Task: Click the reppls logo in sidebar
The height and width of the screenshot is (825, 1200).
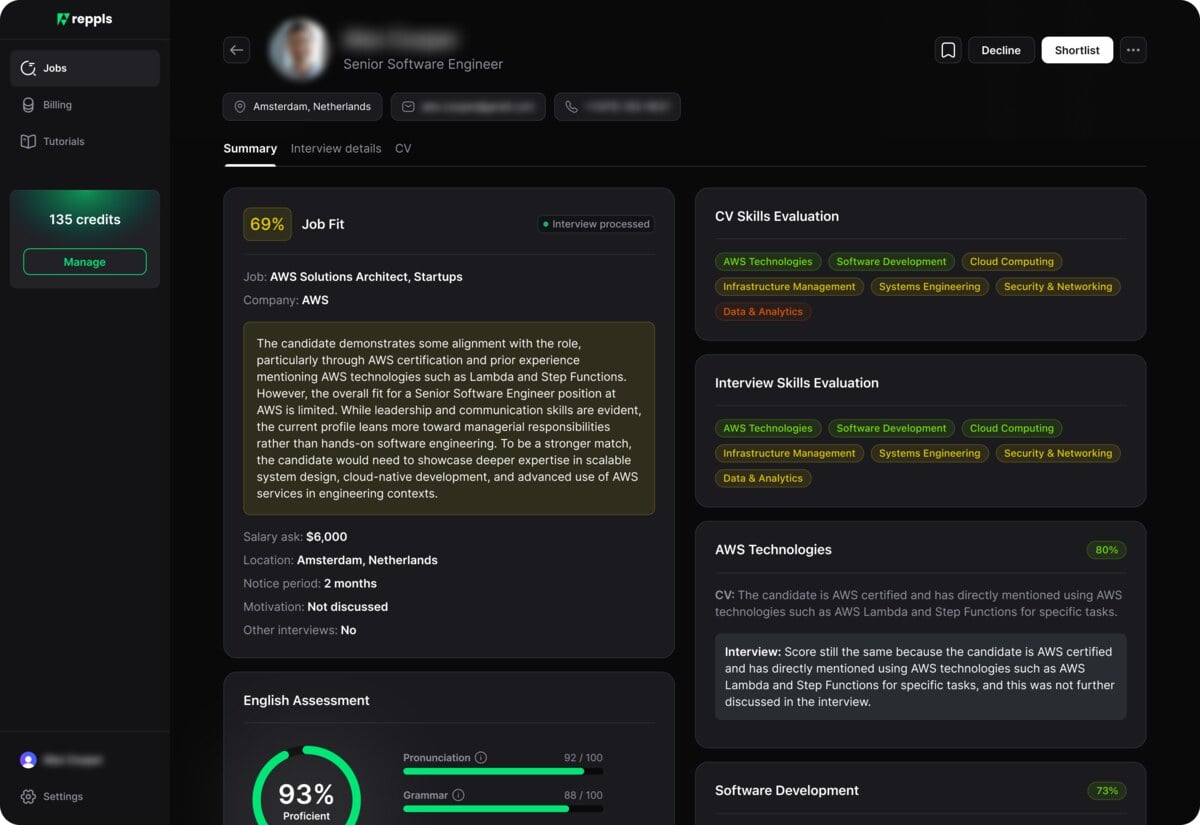Action: [x=84, y=19]
